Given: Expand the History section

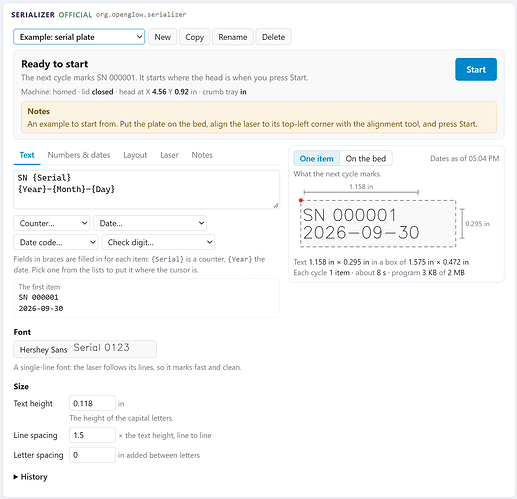Looking at the screenshot, I should [x=30, y=477].
